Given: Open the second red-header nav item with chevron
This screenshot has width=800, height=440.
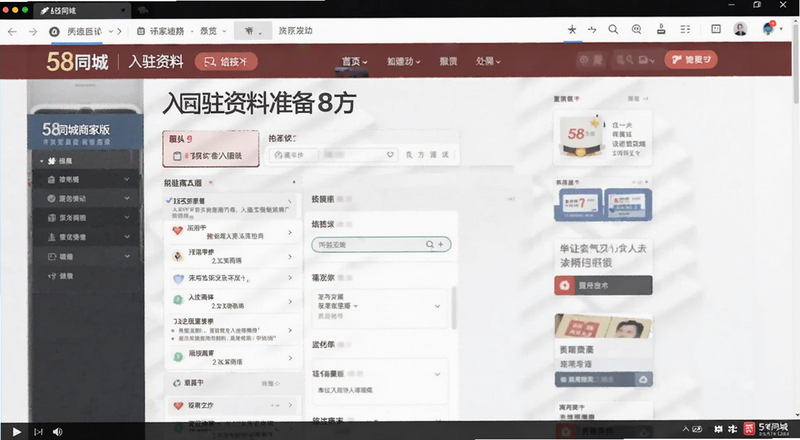Looking at the screenshot, I should [404, 61].
